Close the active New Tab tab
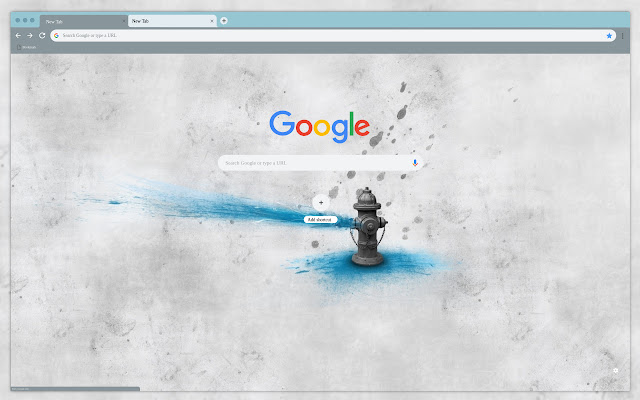This screenshot has width=640, height=400. click(212, 21)
